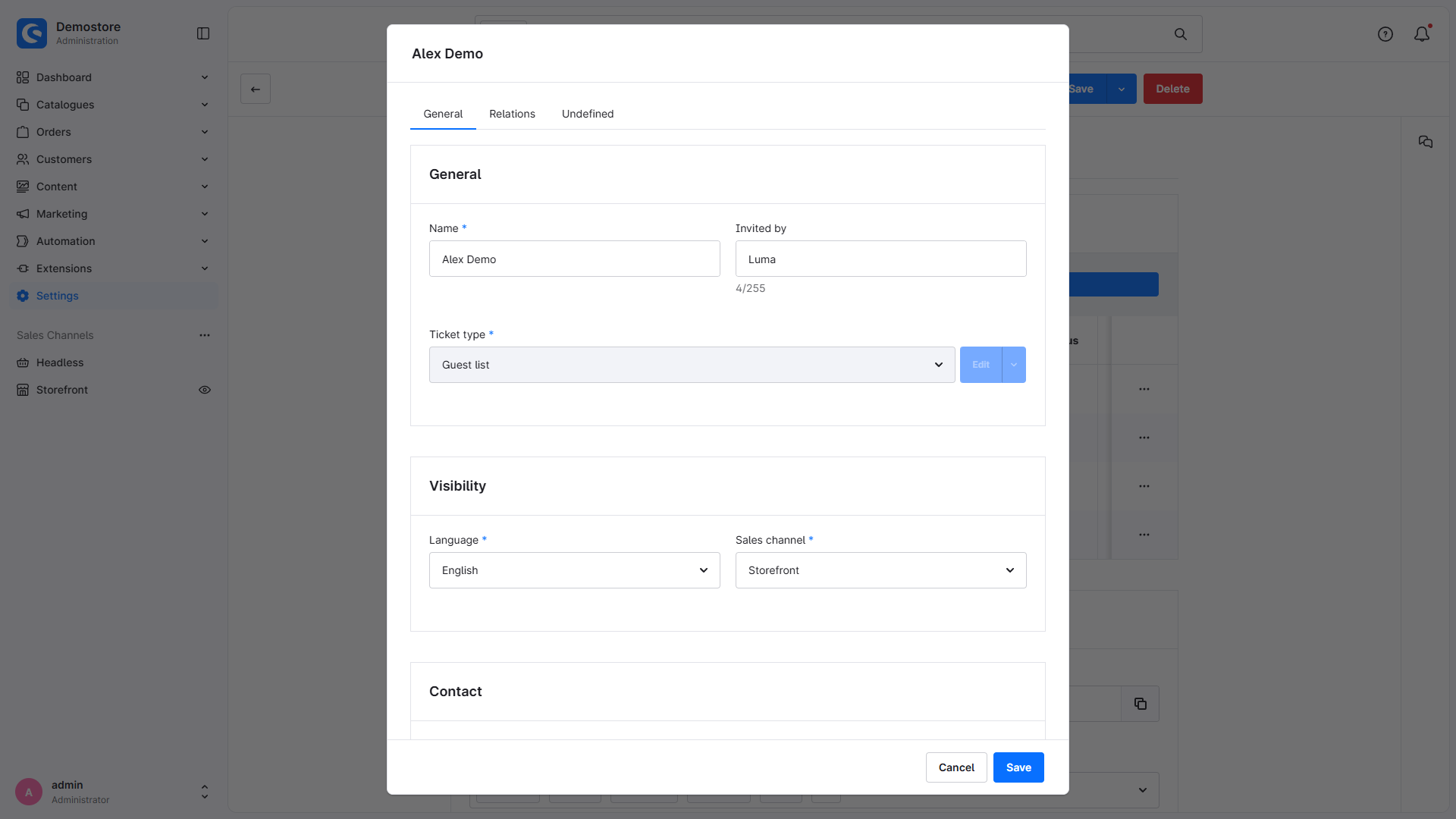Click the Customers people icon

23,159
